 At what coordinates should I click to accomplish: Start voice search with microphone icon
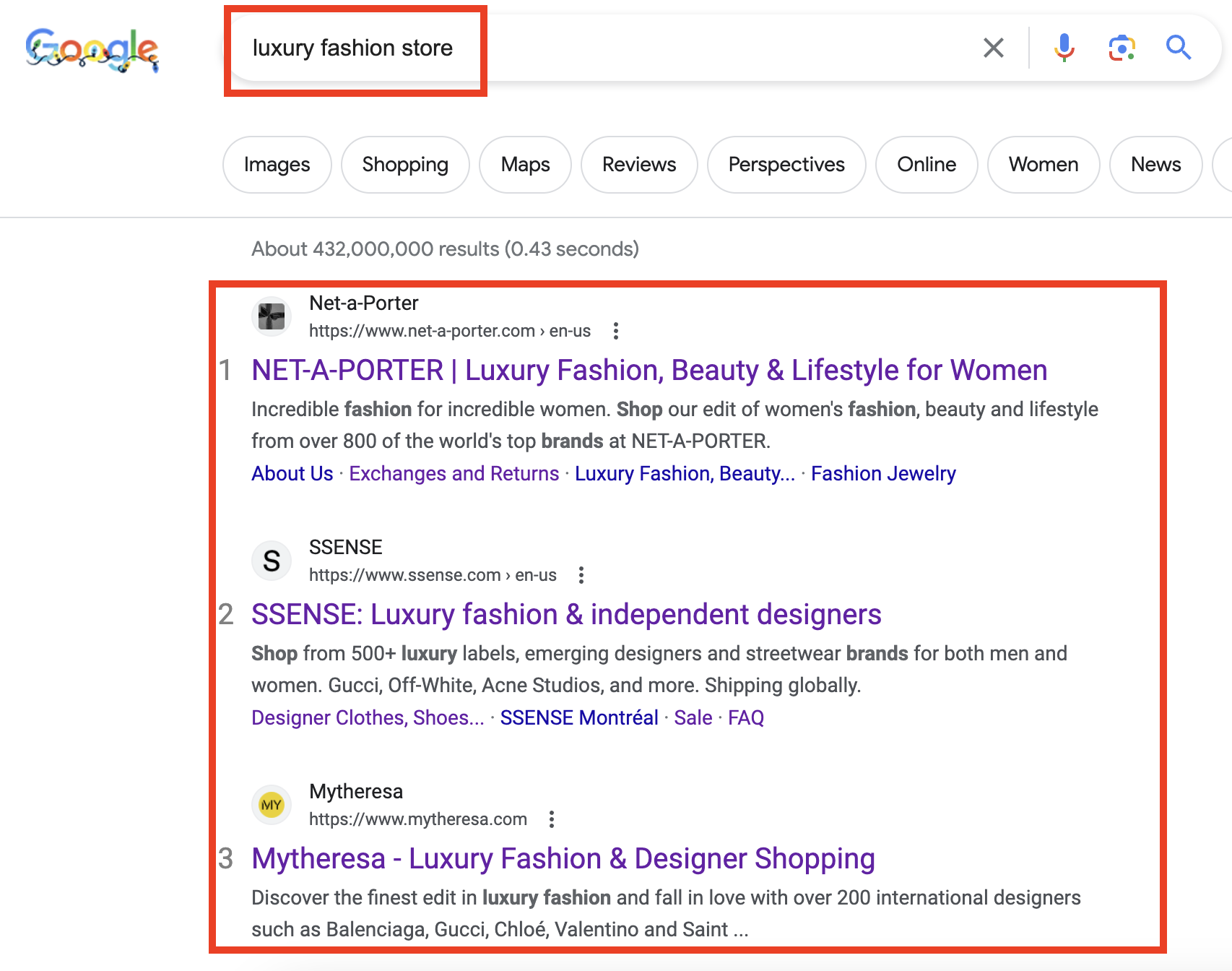coord(1064,48)
